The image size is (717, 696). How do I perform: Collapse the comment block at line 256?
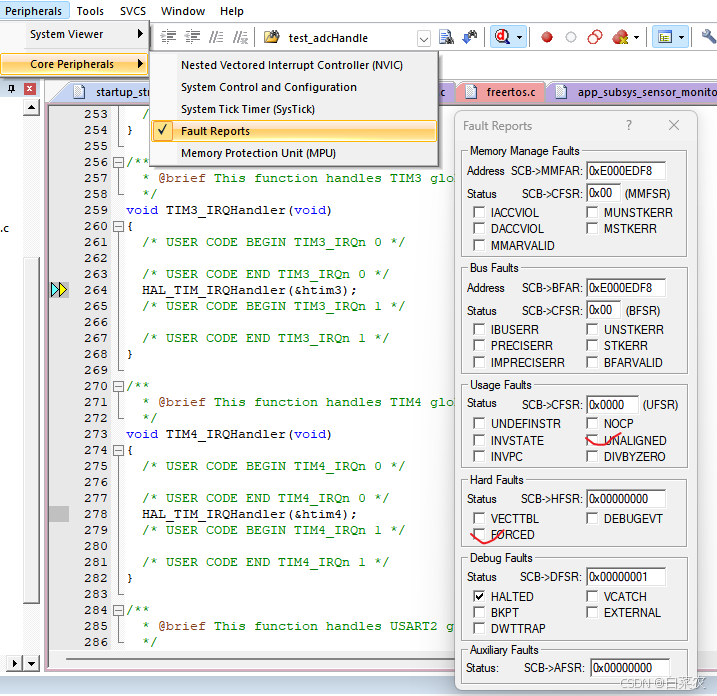(118, 162)
